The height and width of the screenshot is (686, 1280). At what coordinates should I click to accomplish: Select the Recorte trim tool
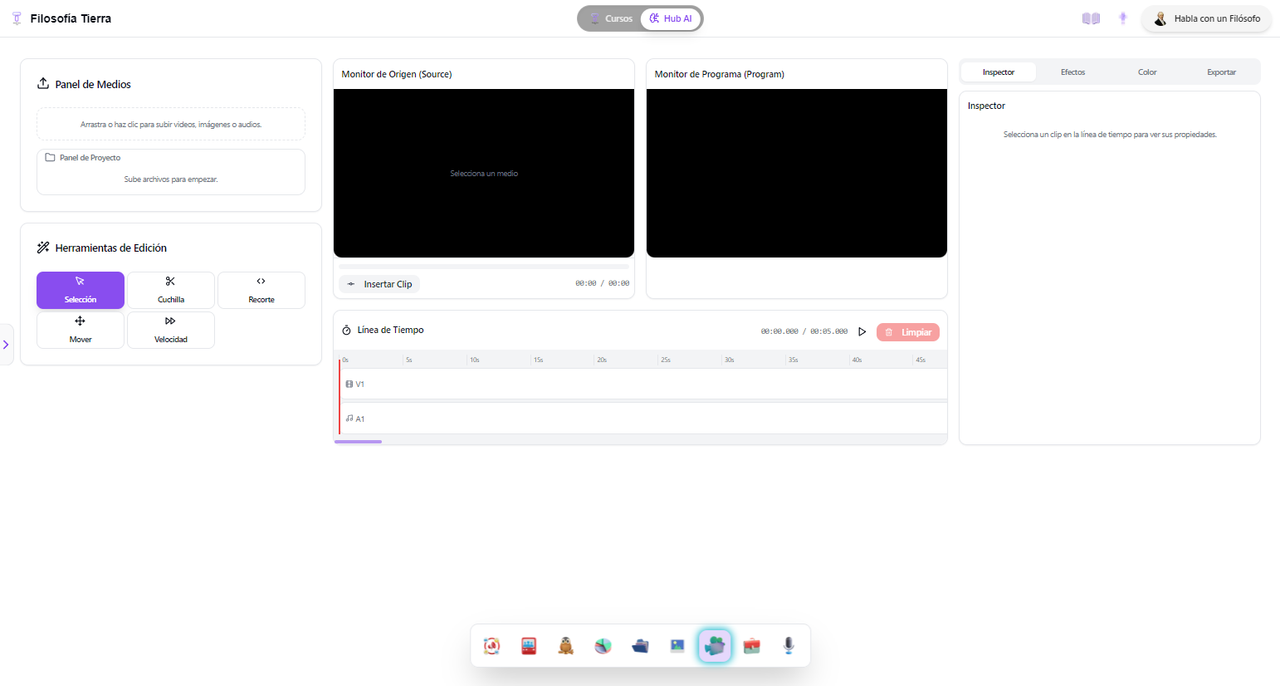pyautogui.click(x=261, y=290)
